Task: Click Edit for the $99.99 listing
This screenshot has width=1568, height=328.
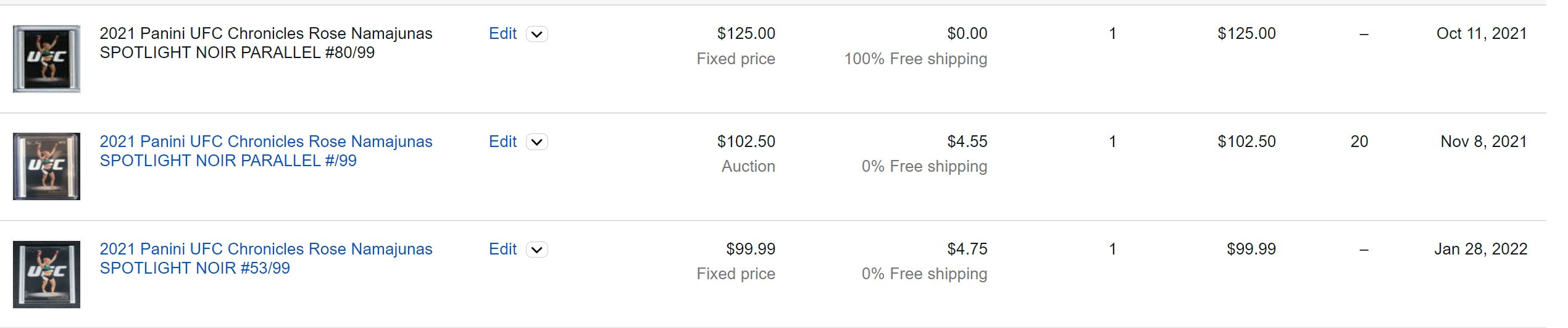Action: [503, 250]
